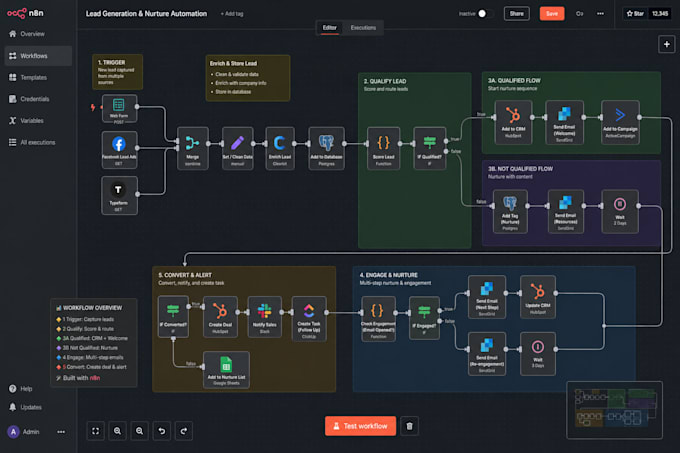
Task: Switch to the Editor tab
Action: tap(330, 28)
